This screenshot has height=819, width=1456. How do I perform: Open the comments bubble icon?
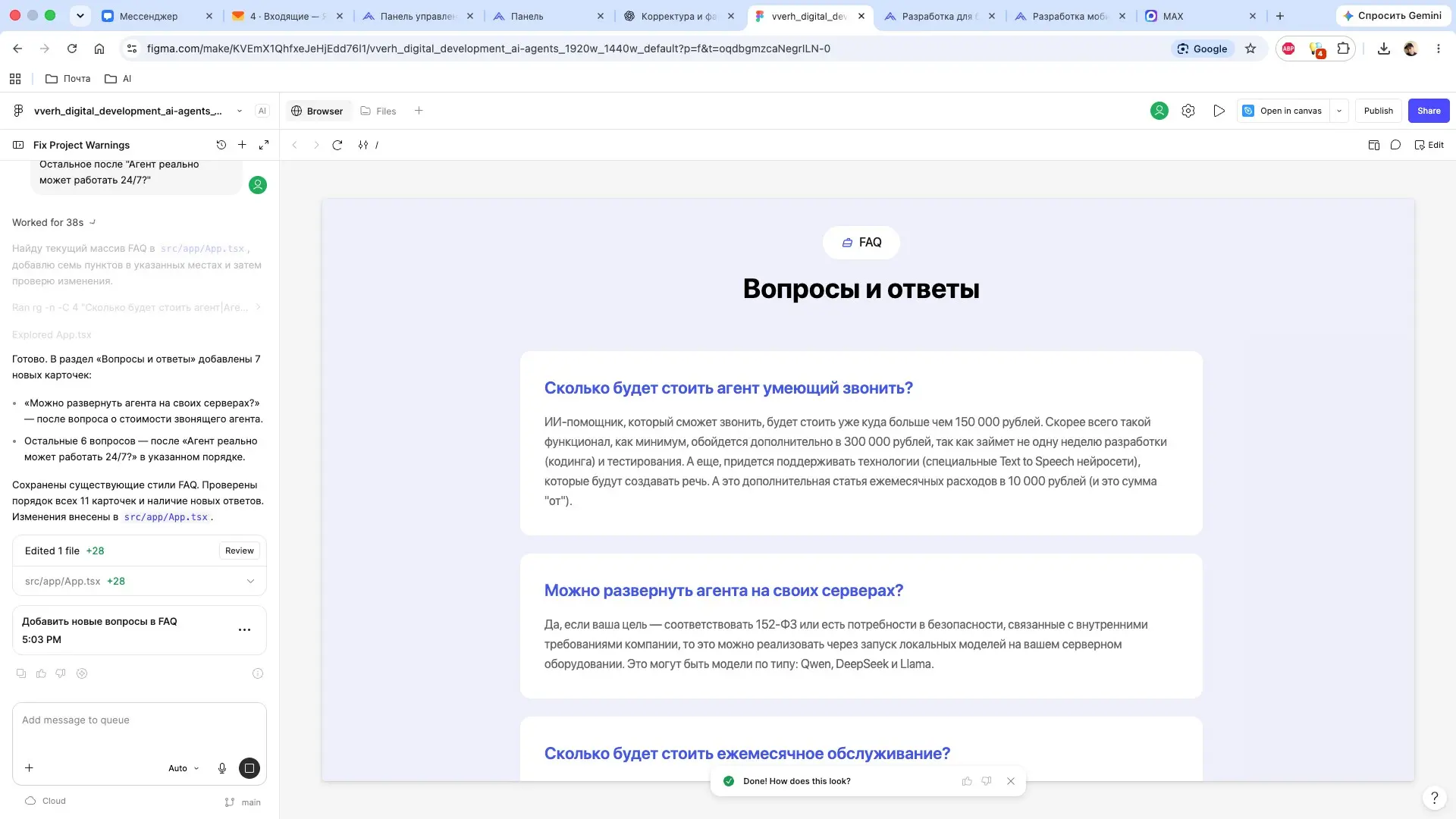coord(1395,145)
